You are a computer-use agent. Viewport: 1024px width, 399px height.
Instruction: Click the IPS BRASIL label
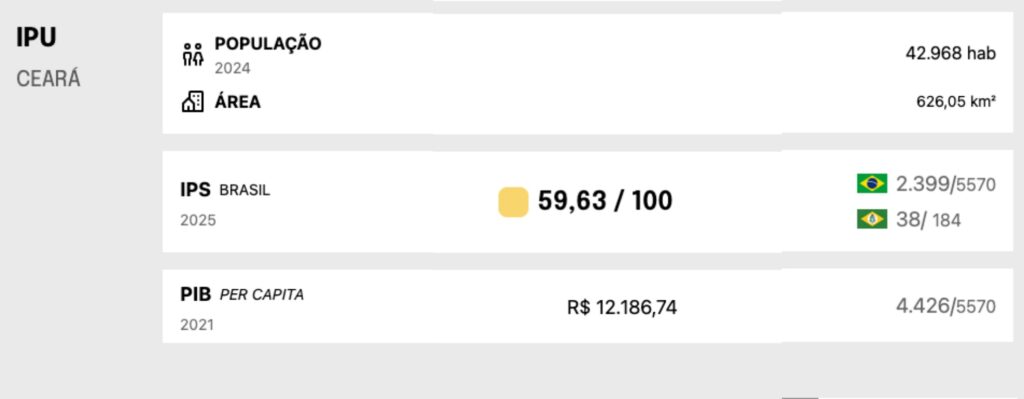pos(225,190)
